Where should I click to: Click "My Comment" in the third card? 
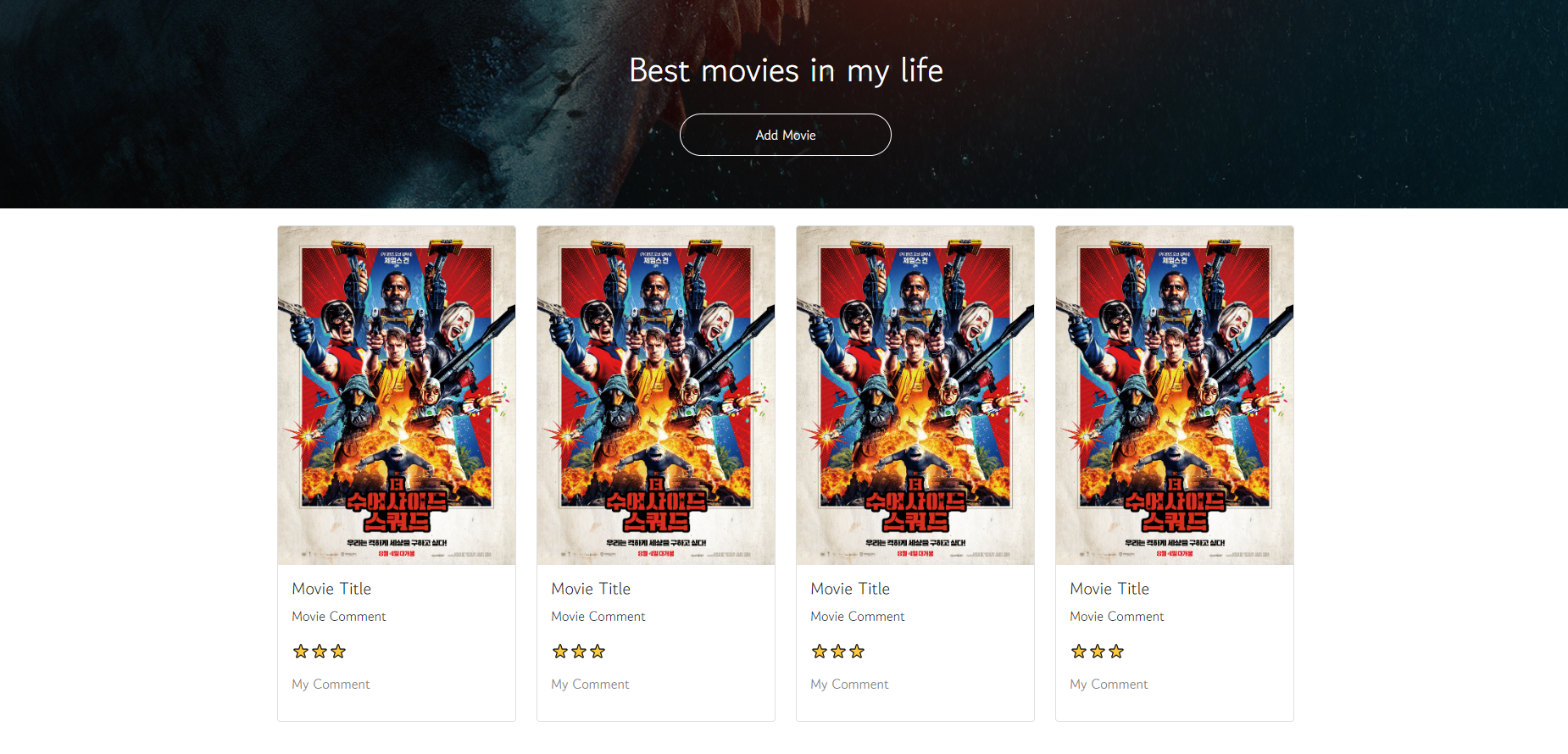(x=849, y=685)
